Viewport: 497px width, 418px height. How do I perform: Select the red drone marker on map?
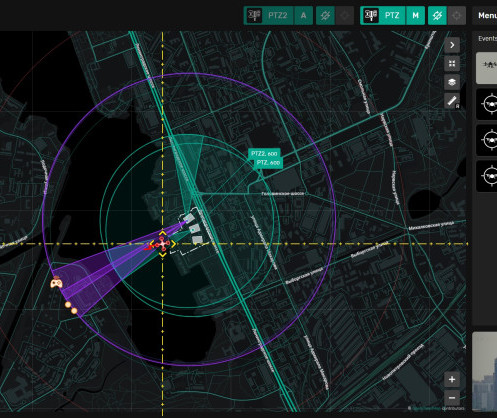163,244
